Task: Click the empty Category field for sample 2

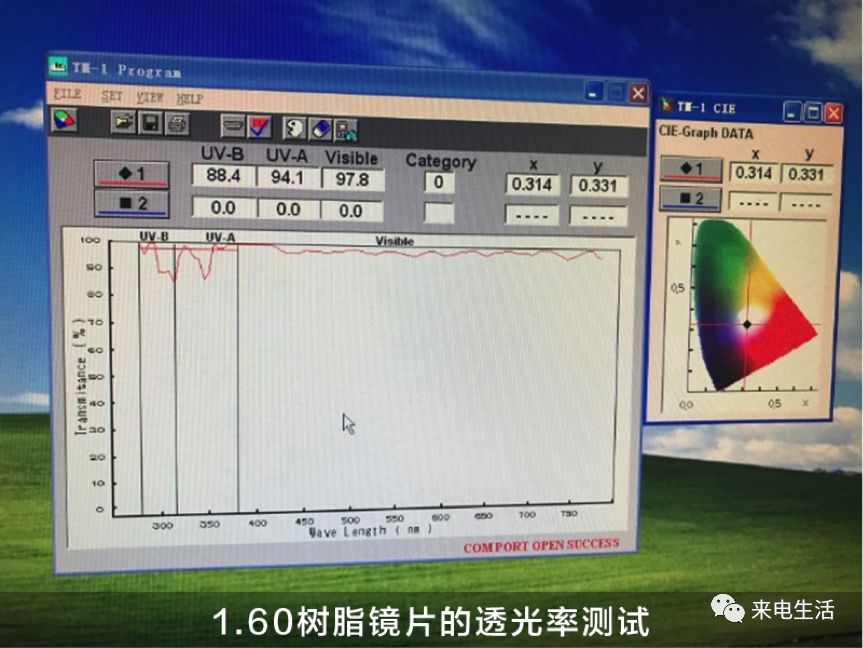Action: click(x=439, y=213)
